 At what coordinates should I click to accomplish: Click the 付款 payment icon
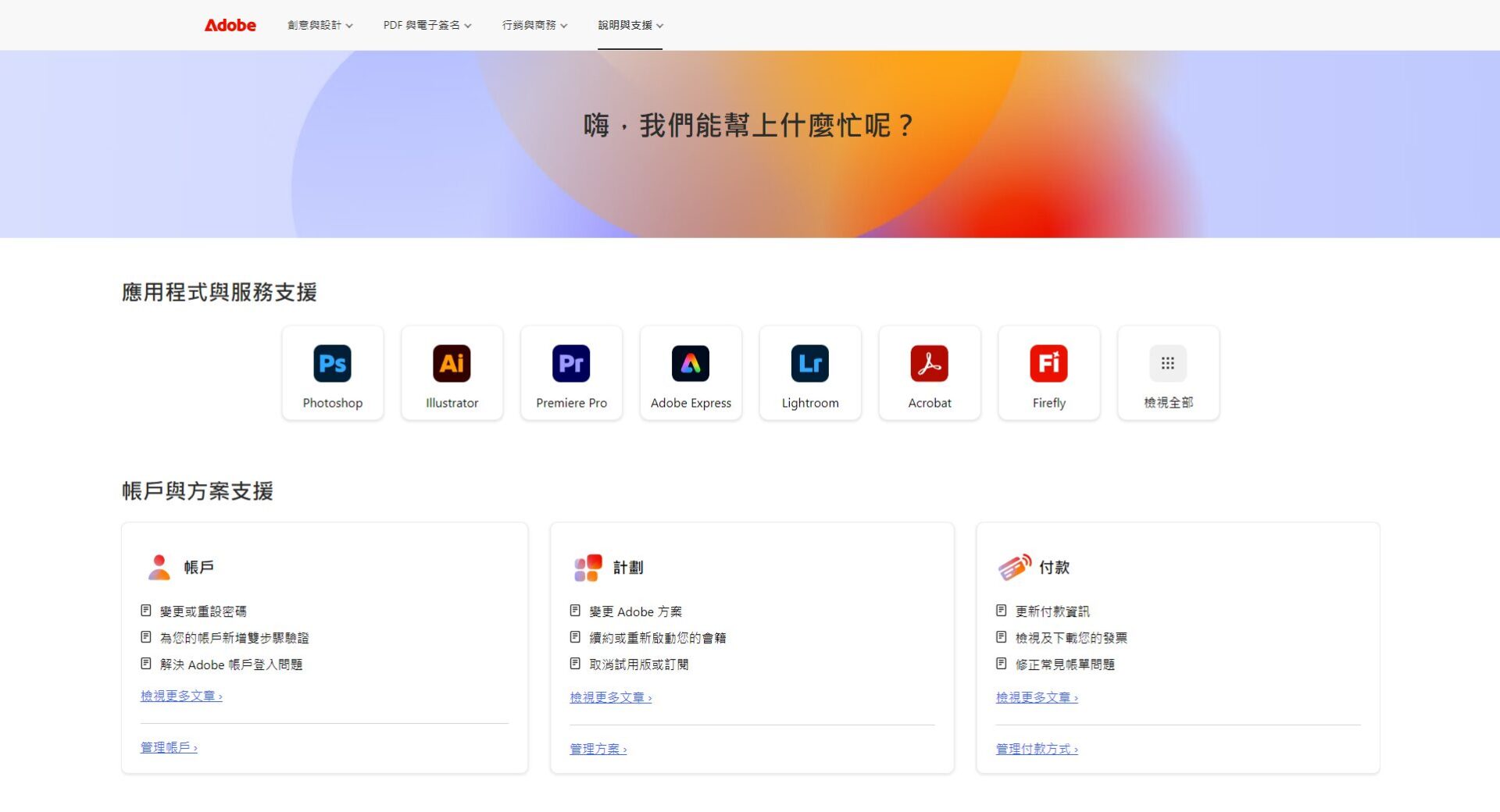1014,567
